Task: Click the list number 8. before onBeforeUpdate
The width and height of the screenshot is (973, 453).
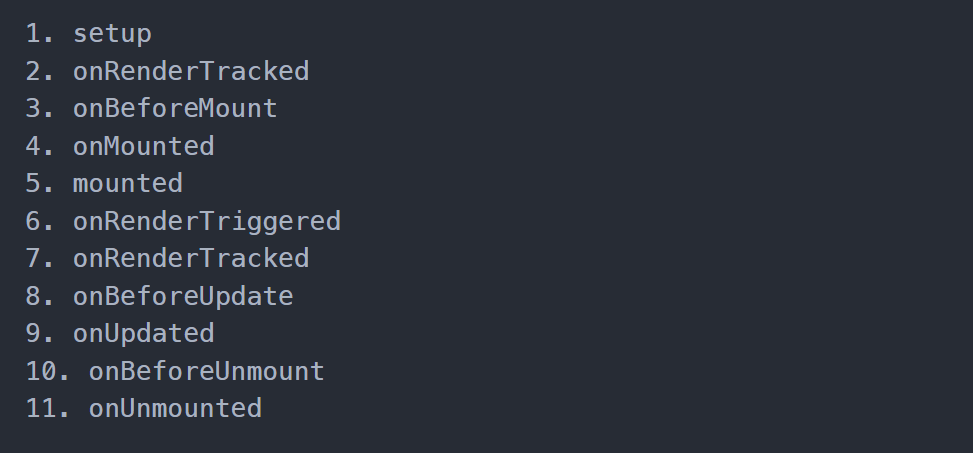Action: pyautogui.click(x=40, y=296)
